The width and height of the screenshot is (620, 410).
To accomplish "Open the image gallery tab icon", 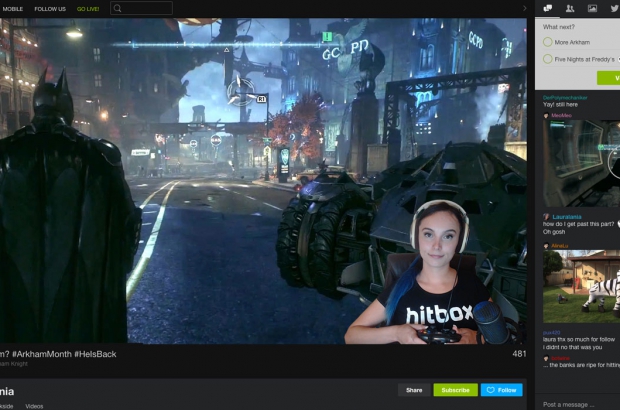I will click(592, 8).
